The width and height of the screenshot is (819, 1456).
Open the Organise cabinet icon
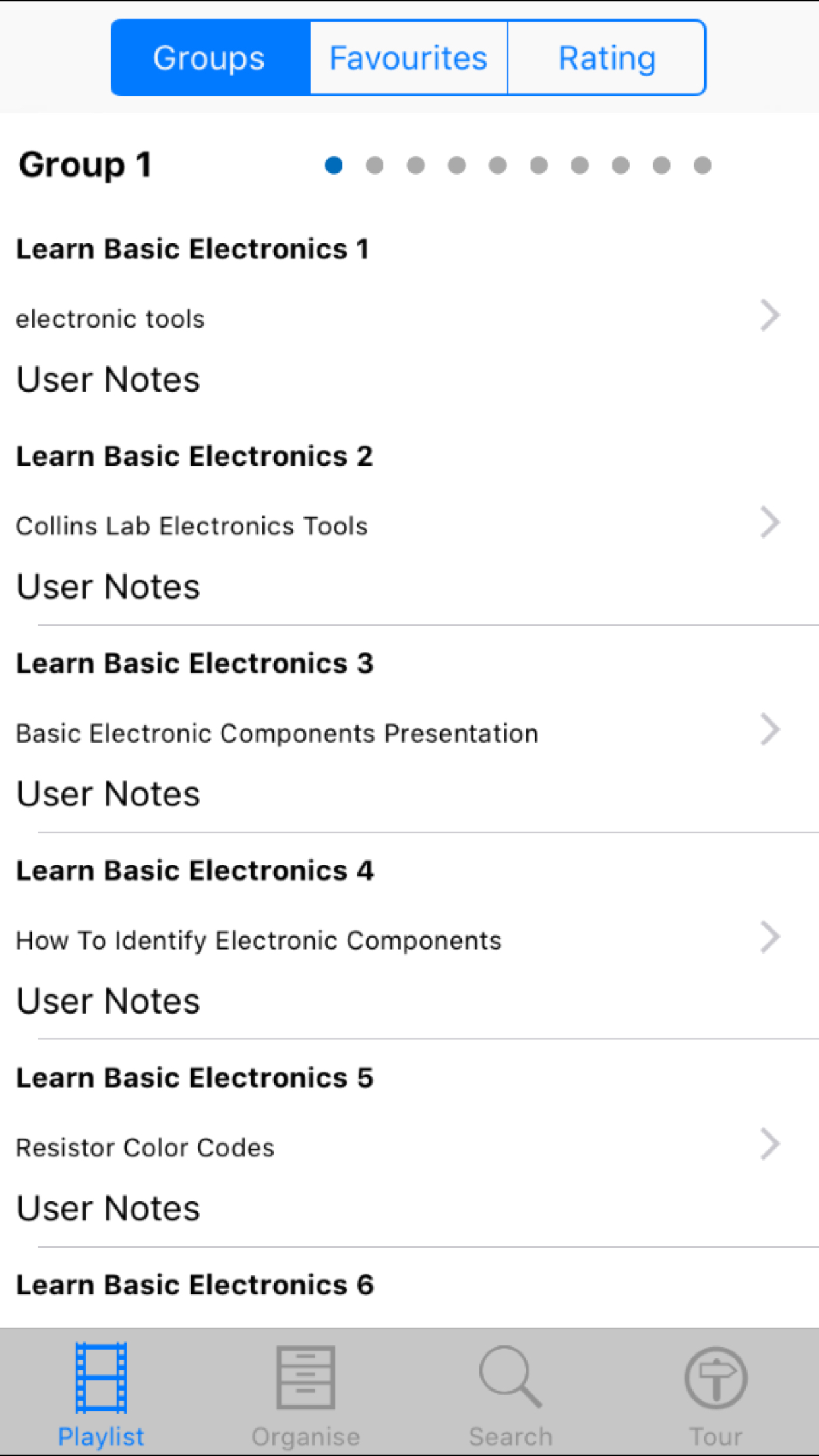tap(305, 1378)
